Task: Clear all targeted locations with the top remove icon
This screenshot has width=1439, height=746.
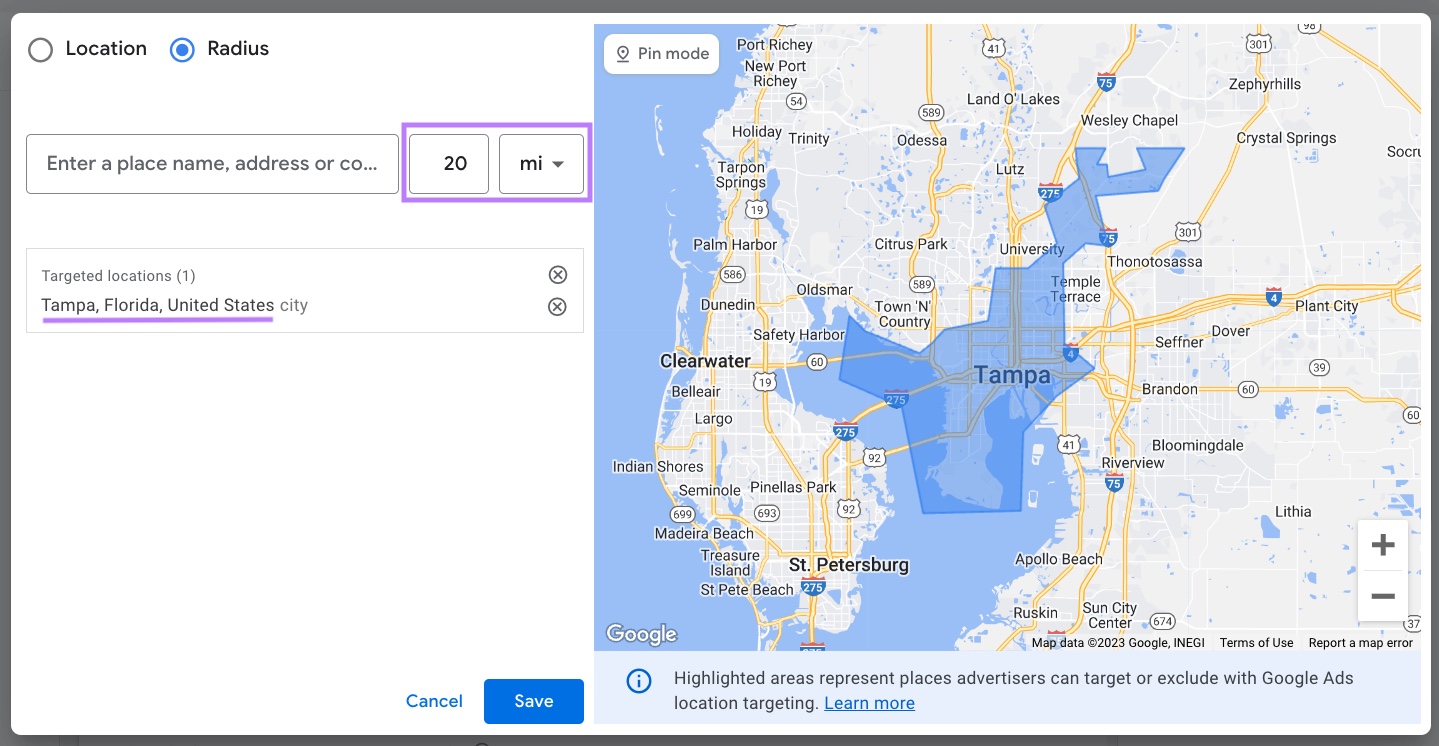Action: point(557,274)
